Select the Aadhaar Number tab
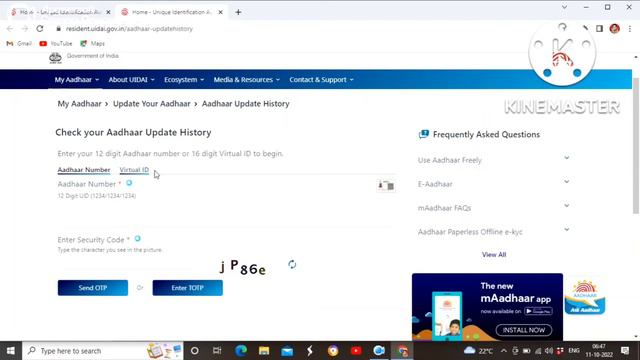This screenshot has height=360, width=640. pyautogui.click(x=84, y=170)
